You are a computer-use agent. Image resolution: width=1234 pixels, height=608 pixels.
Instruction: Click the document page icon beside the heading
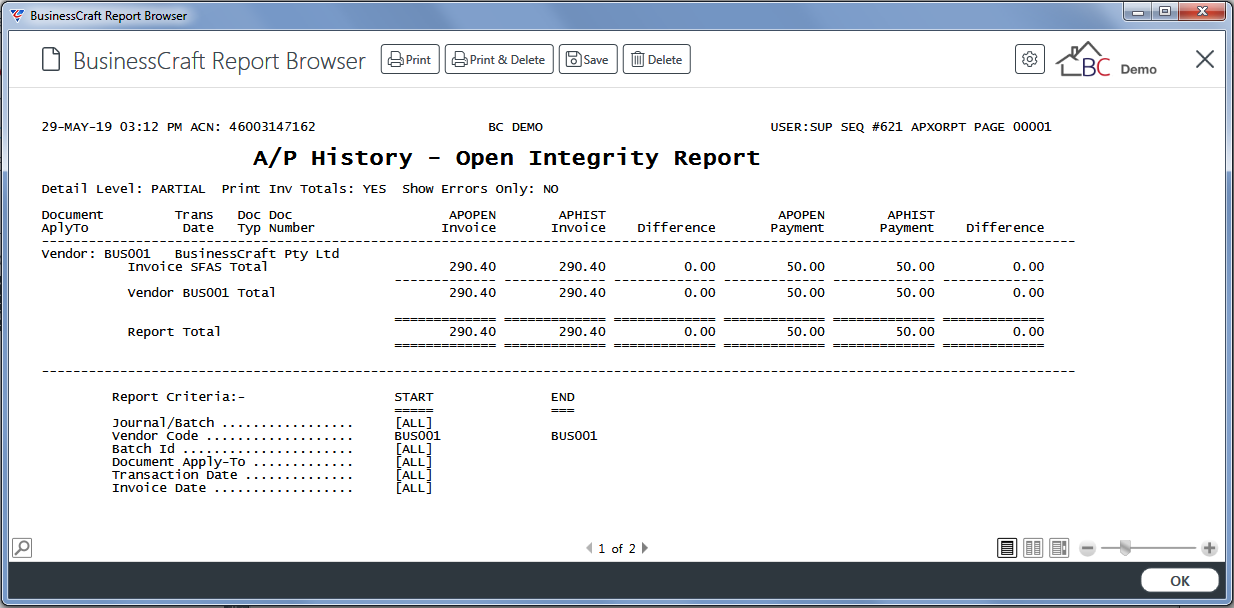(x=51, y=60)
